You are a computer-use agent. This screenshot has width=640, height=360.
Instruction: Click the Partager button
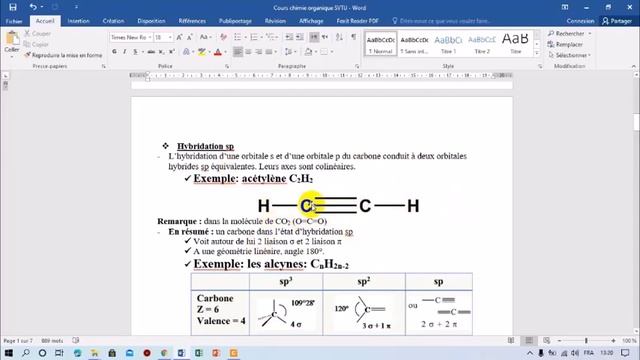(617, 21)
